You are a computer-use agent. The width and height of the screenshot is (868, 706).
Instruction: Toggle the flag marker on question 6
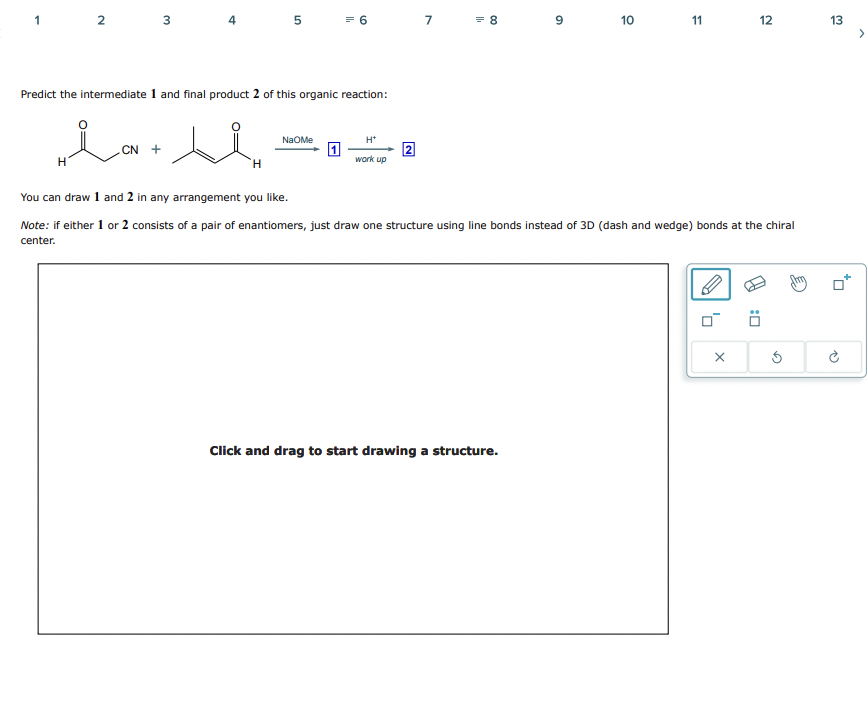pos(351,19)
